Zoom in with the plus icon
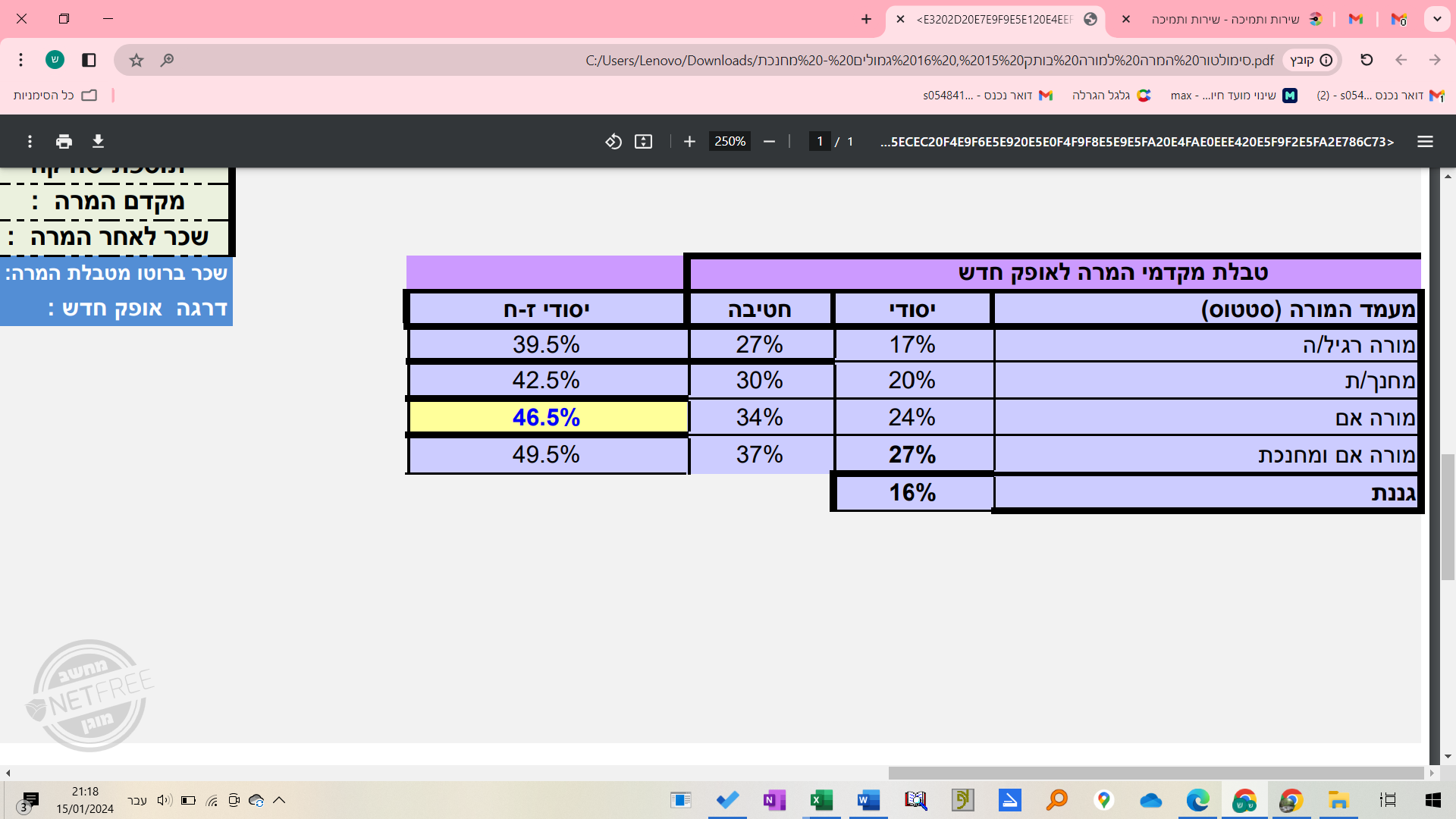The height and width of the screenshot is (819, 1456). click(689, 141)
